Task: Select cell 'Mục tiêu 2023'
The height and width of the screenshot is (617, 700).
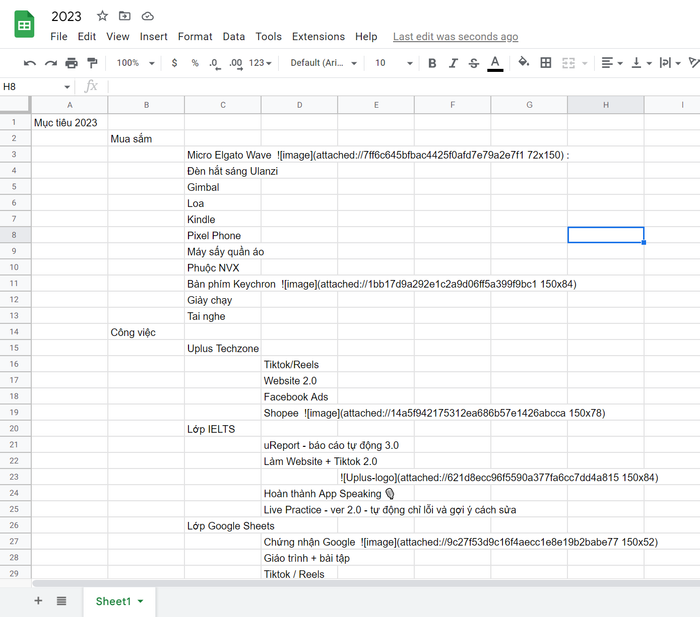Action: [70, 122]
